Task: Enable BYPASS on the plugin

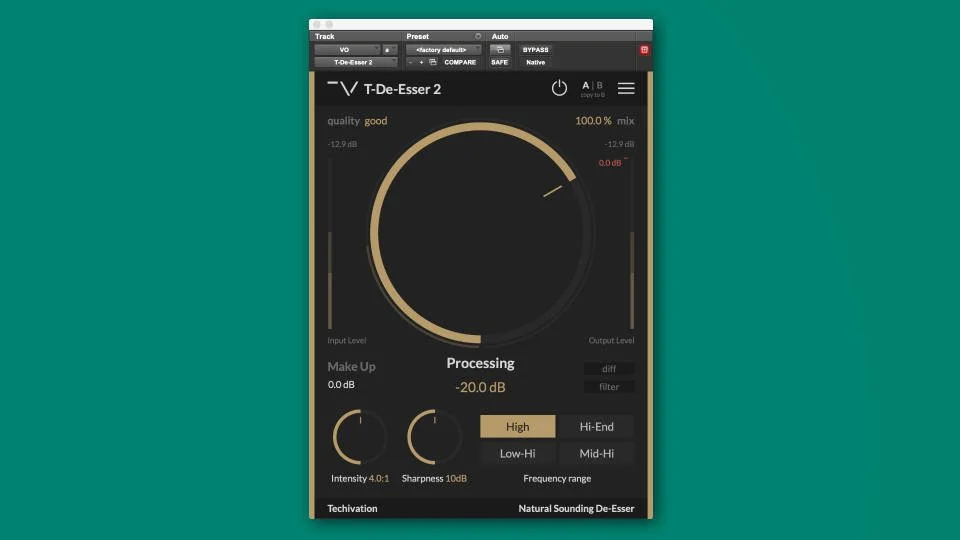Action: [535, 50]
